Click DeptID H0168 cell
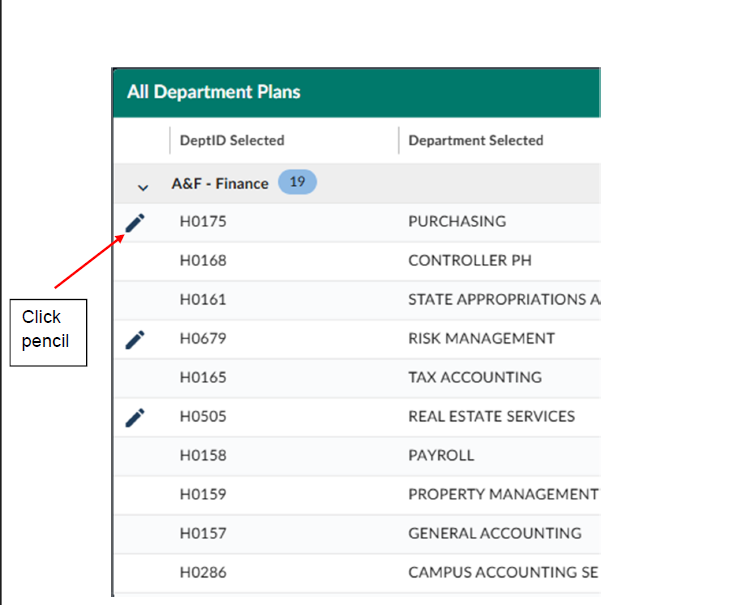This screenshot has width=738, height=605. click(x=203, y=261)
